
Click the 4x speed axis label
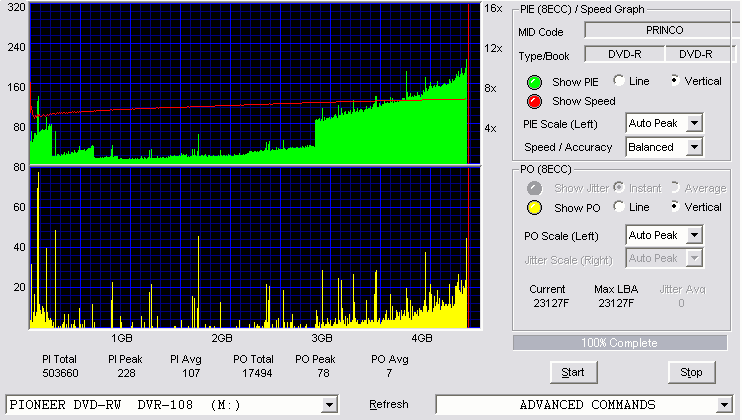(490, 128)
